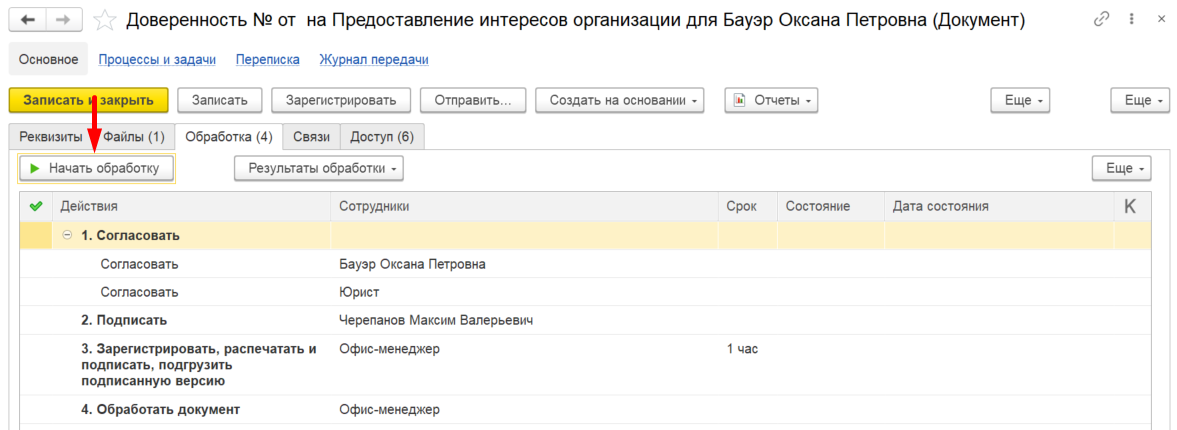Click the Сотрудники column header
1177x430 pixels.
click(x=524, y=206)
